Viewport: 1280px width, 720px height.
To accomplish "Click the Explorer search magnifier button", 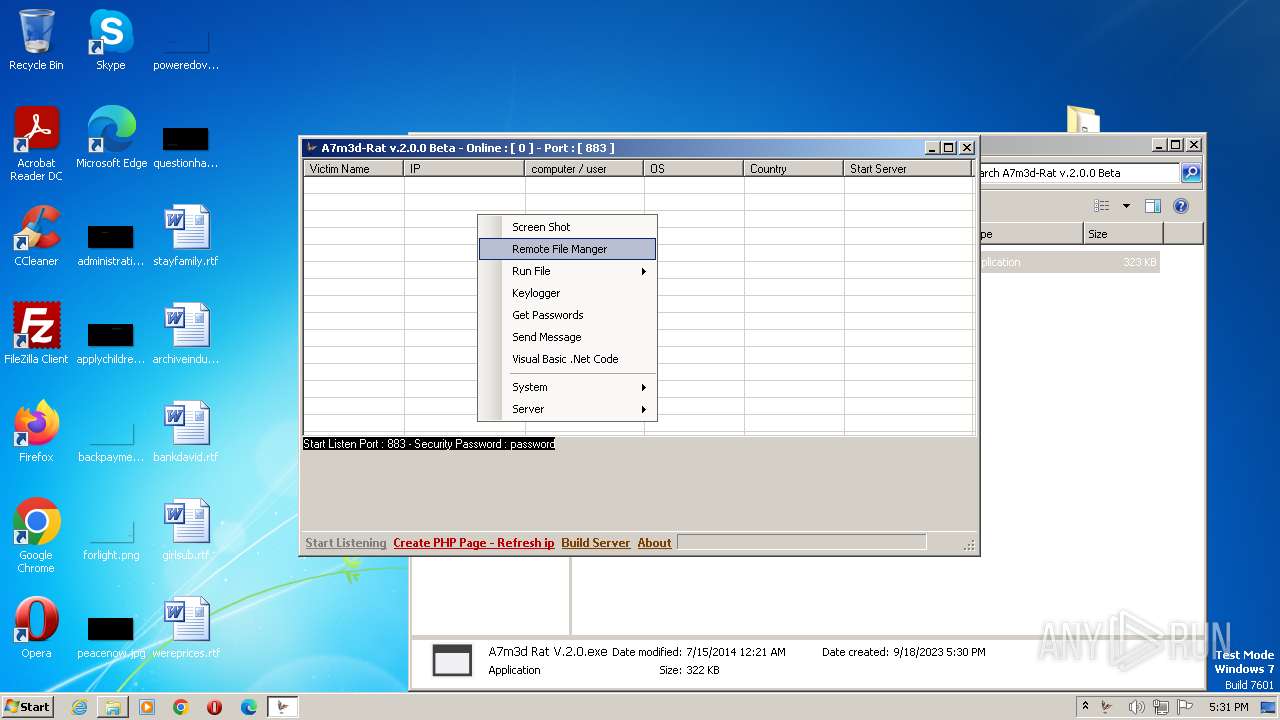I will (1190, 173).
